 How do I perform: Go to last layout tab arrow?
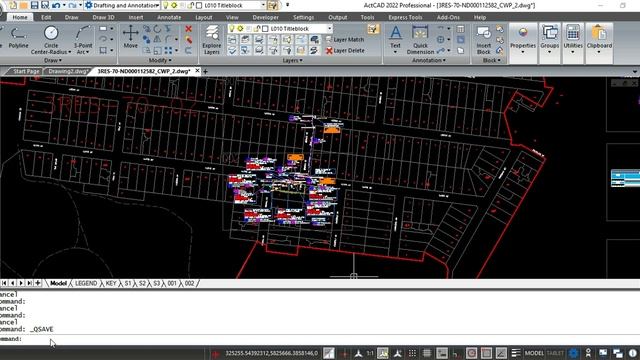tap(29, 283)
